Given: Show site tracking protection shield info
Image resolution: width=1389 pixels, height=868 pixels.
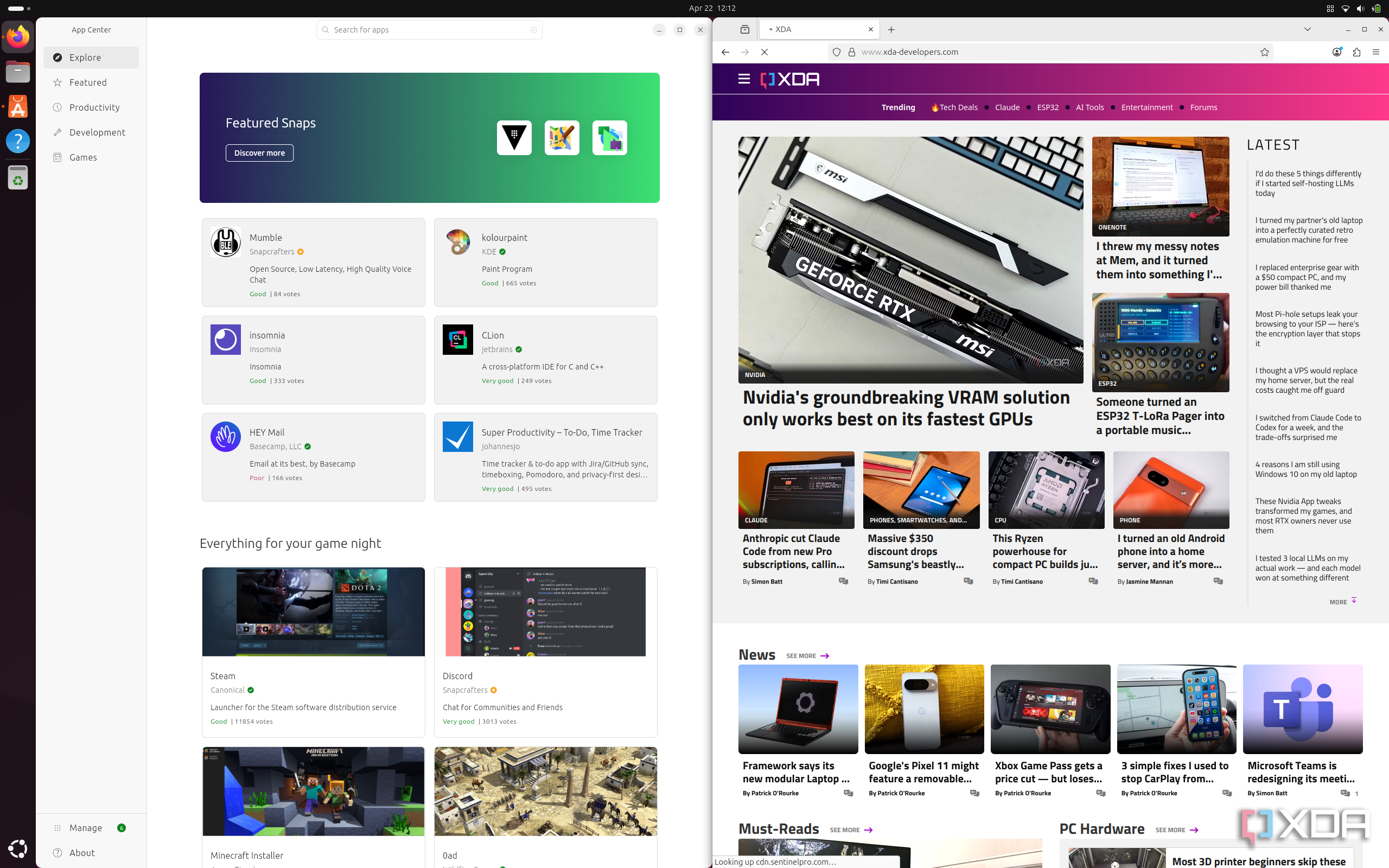Looking at the screenshot, I should pos(837,52).
